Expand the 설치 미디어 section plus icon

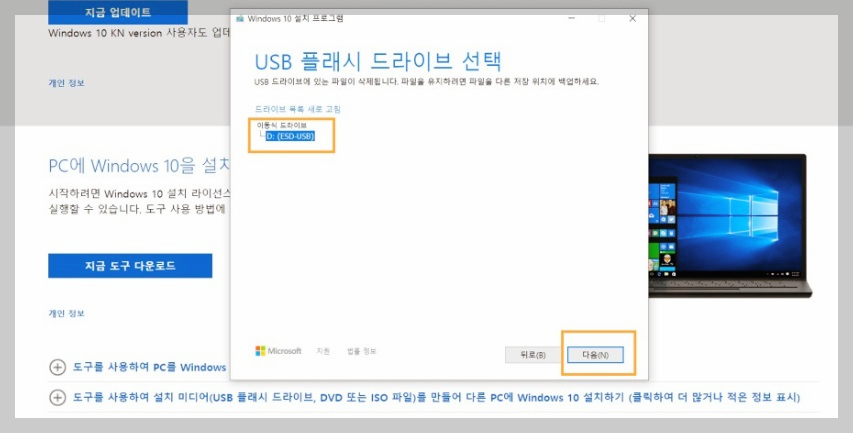click(x=57, y=398)
